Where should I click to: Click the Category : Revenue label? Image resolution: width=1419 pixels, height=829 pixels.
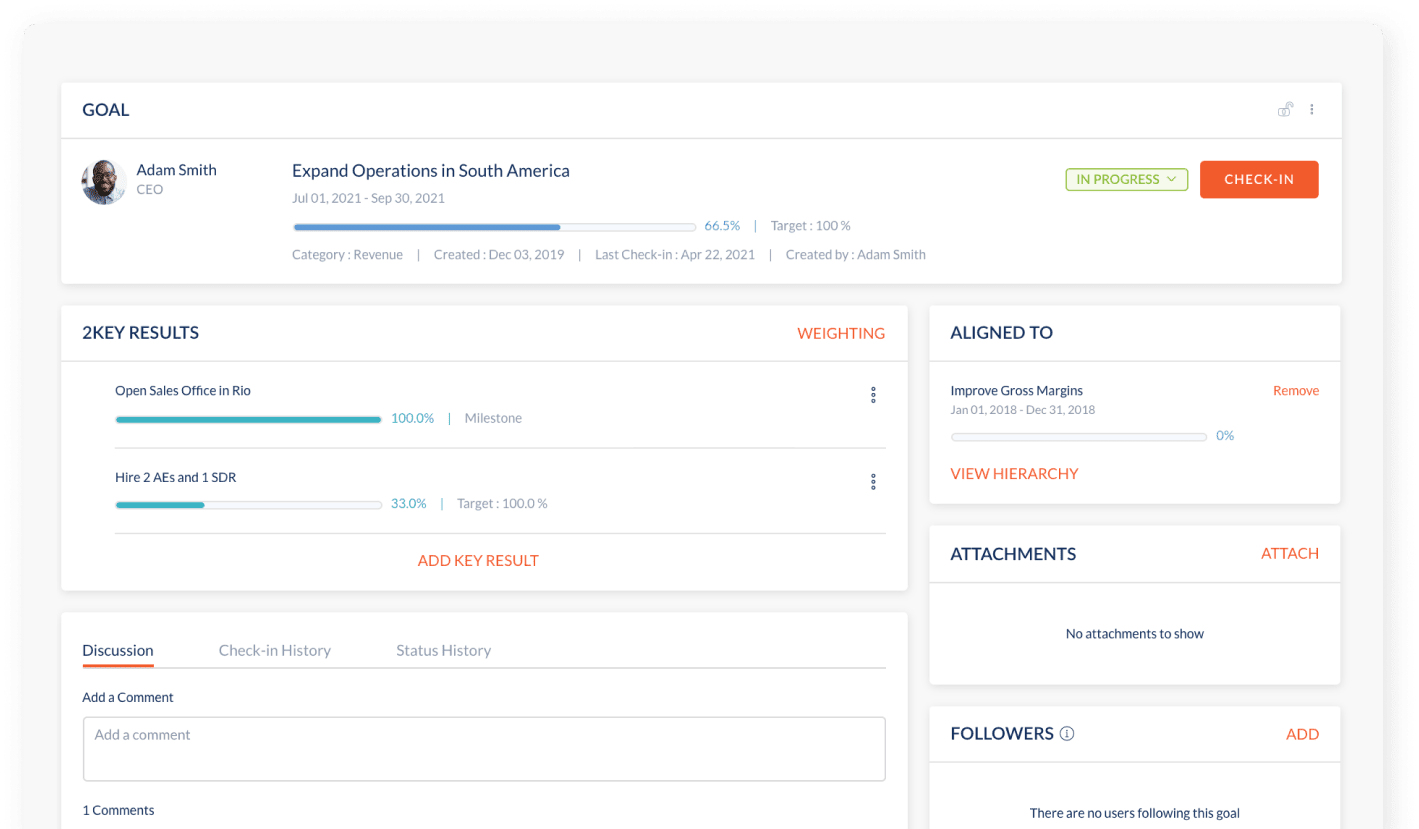point(347,255)
